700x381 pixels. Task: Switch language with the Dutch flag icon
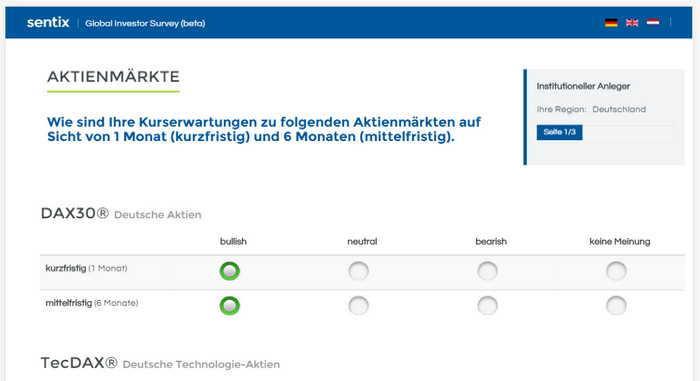[653, 22]
